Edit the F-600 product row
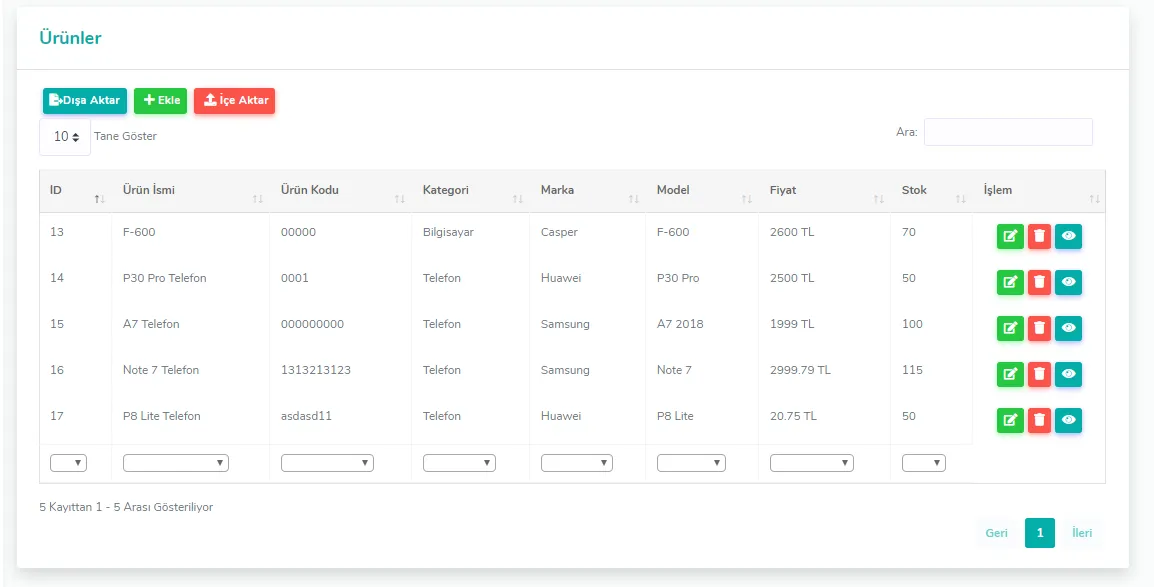 [x=1010, y=236]
